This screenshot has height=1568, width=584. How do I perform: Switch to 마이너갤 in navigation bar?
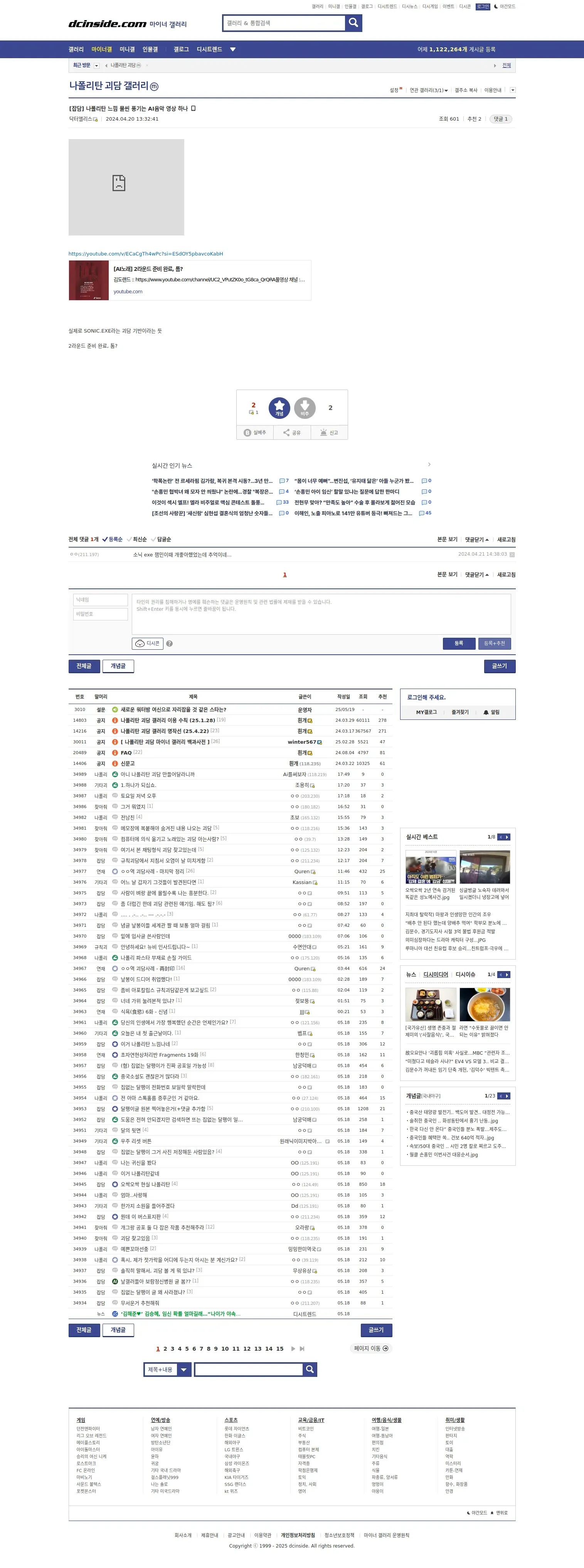(x=102, y=49)
